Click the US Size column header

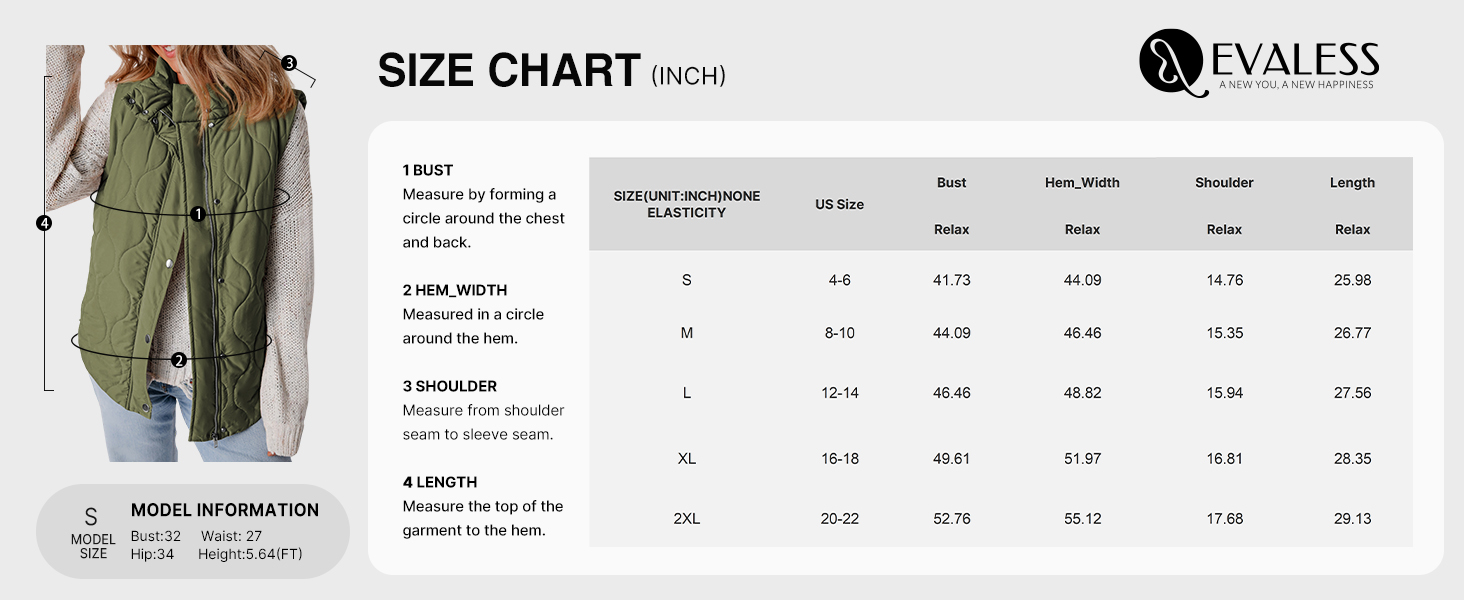click(x=839, y=204)
